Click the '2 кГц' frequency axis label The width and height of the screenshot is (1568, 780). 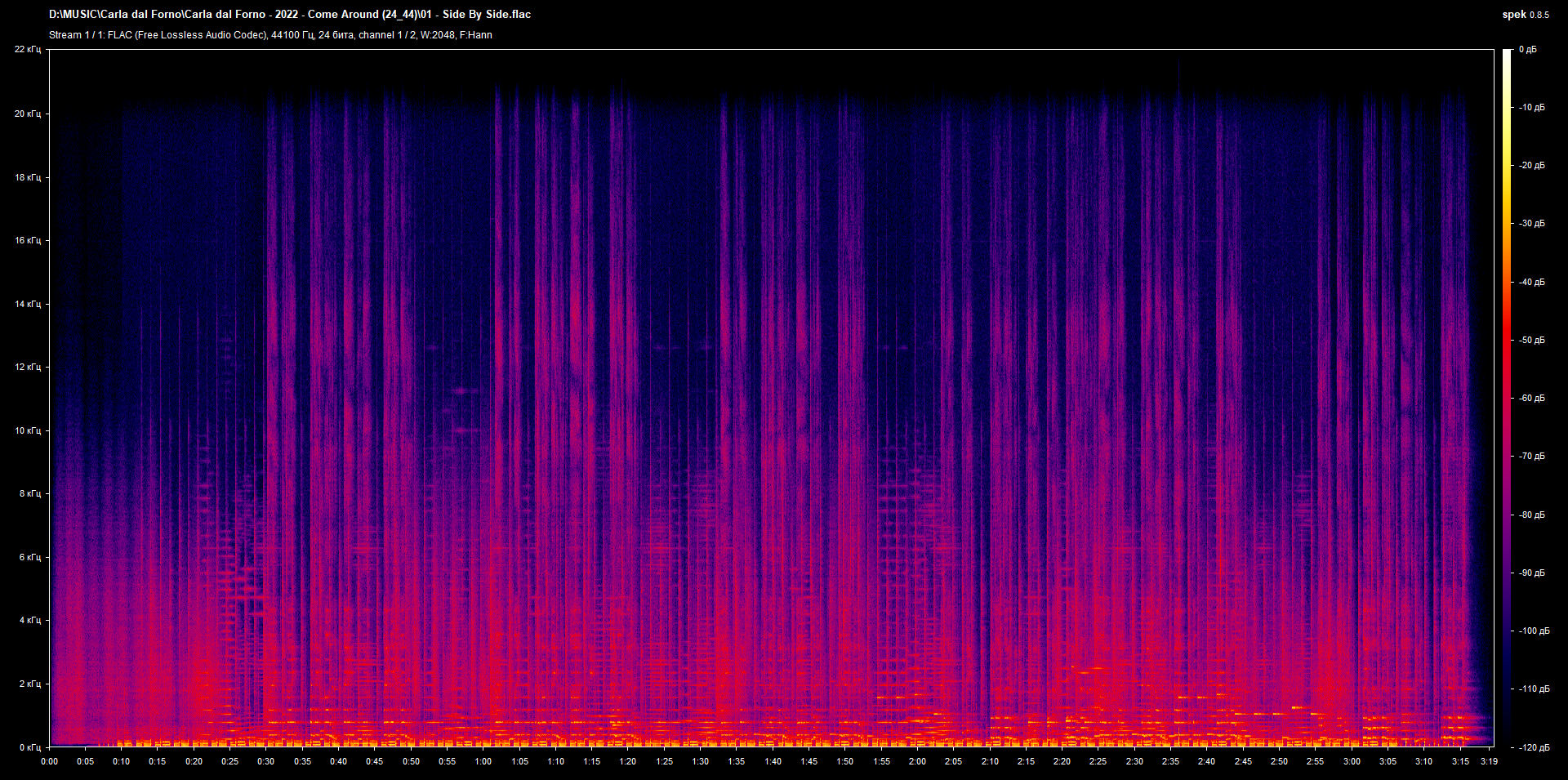(30, 684)
